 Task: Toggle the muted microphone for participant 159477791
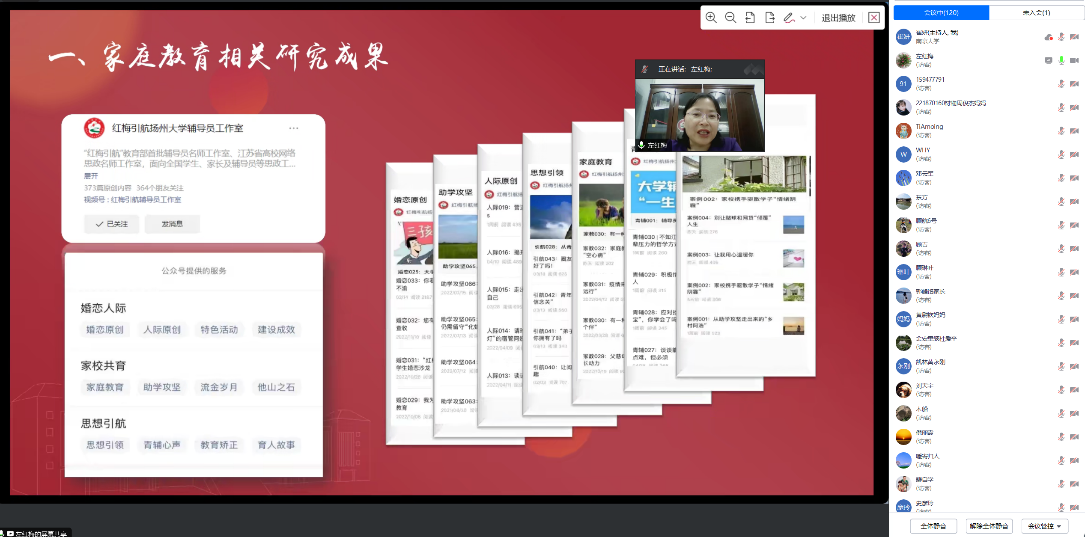click(1061, 83)
